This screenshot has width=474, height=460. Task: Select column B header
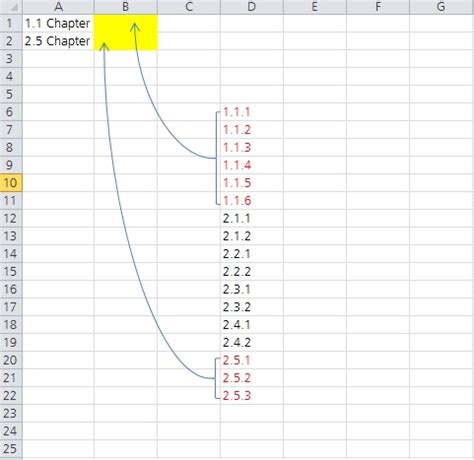pyautogui.click(x=126, y=7)
